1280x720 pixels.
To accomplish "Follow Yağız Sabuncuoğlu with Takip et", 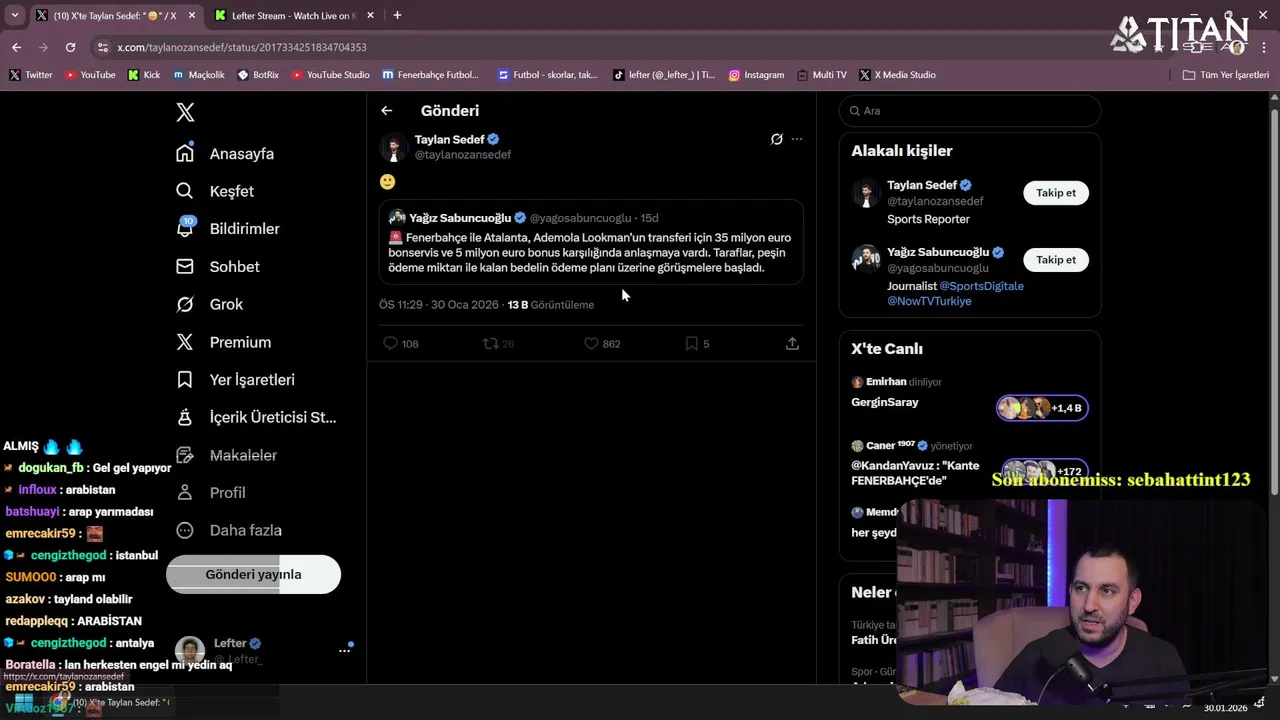I will click(1056, 260).
